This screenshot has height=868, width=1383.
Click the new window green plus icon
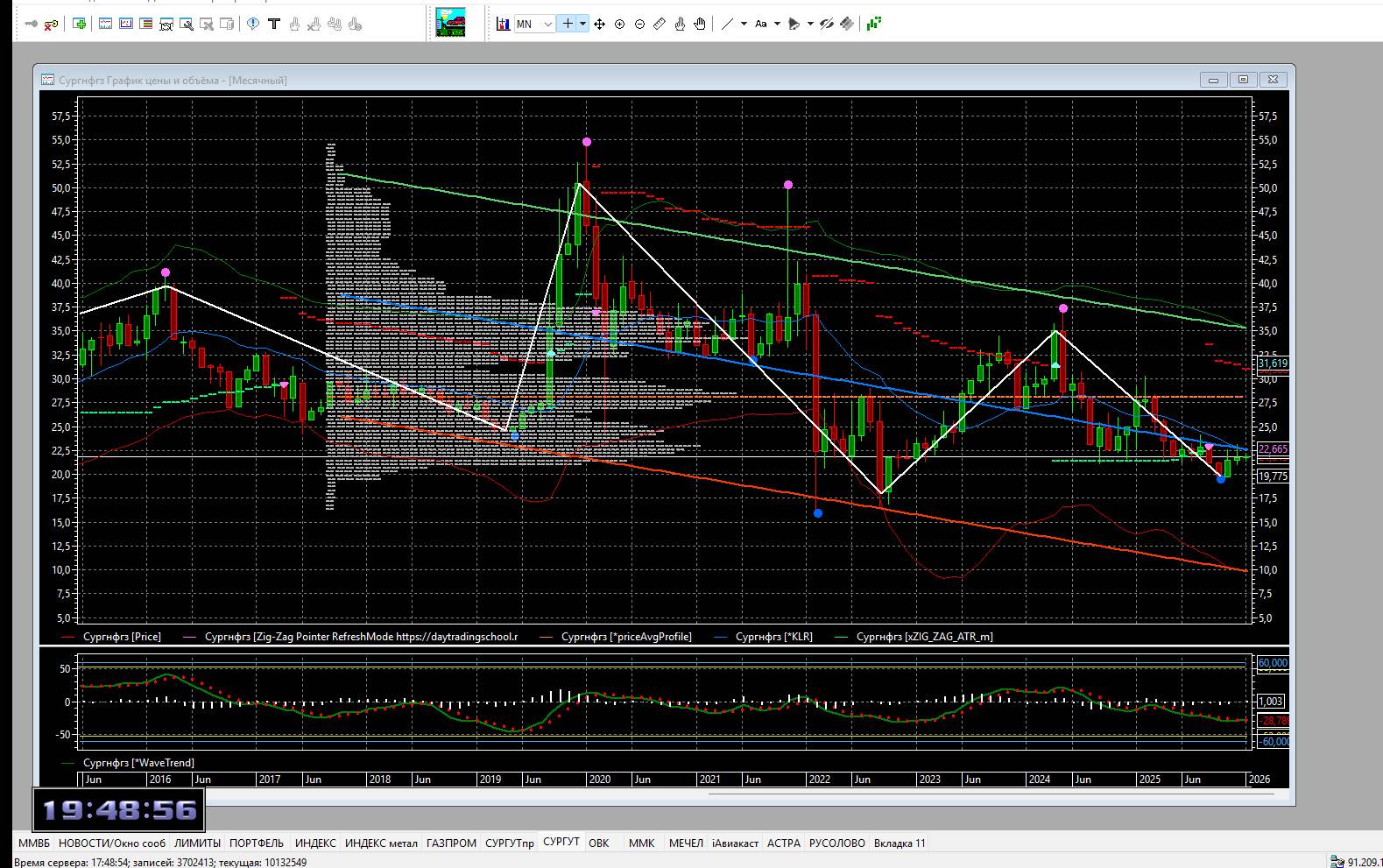(x=80, y=24)
